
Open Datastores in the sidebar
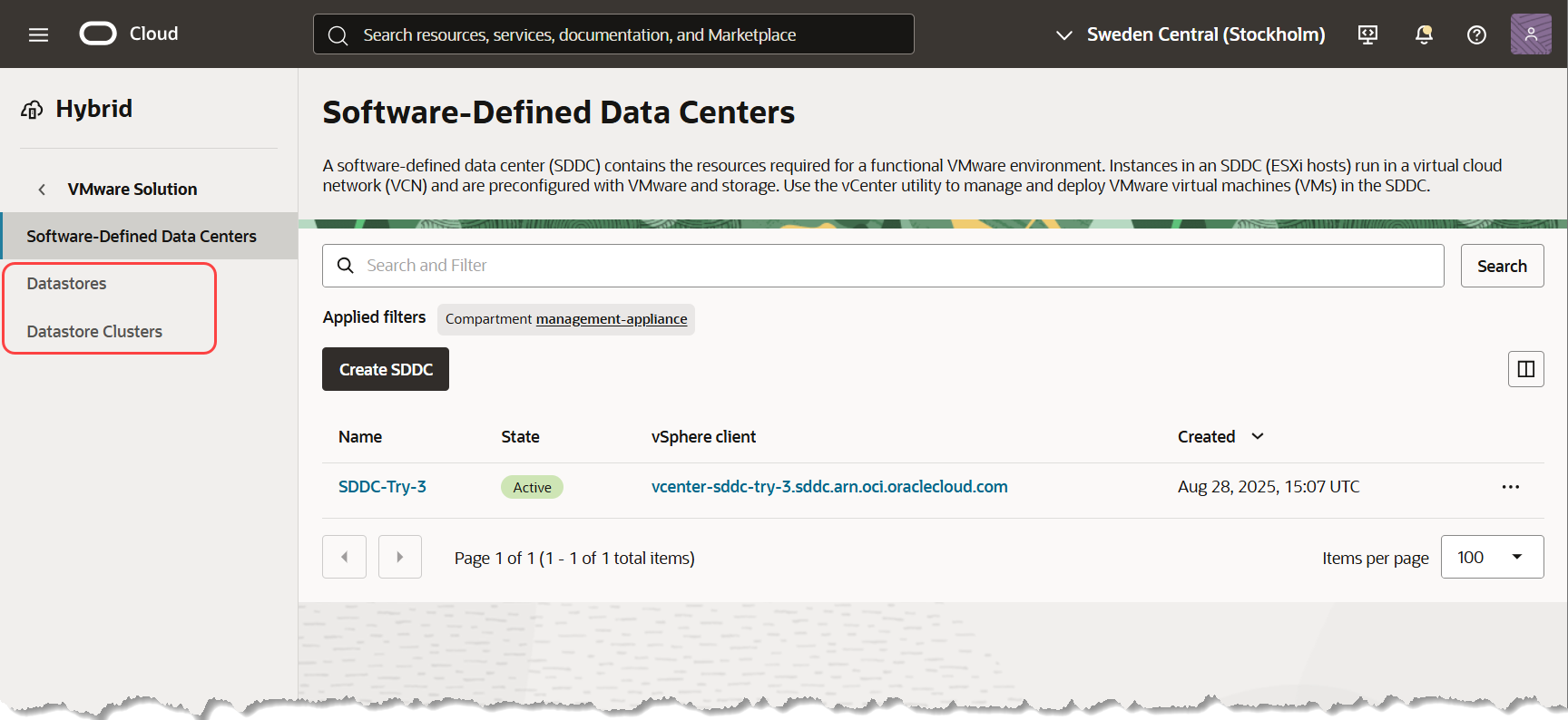pyautogui.click(x=66, y=284)
